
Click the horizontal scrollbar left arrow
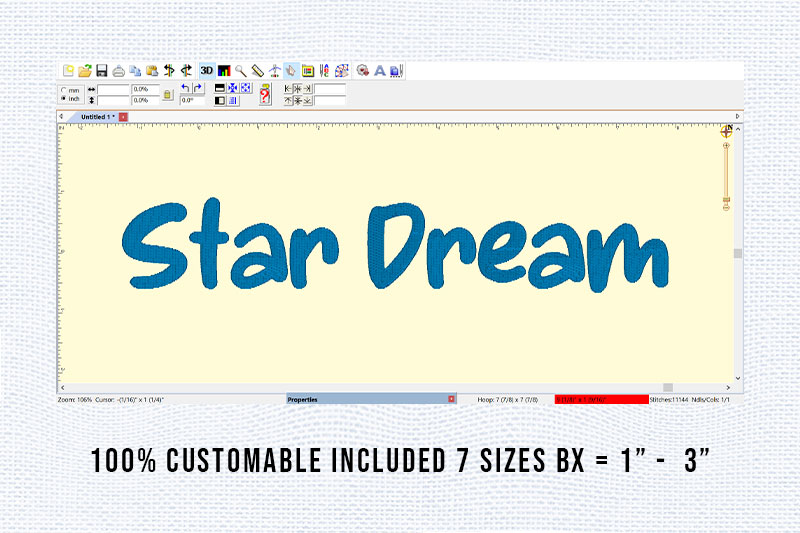click(x=62, y=388)
